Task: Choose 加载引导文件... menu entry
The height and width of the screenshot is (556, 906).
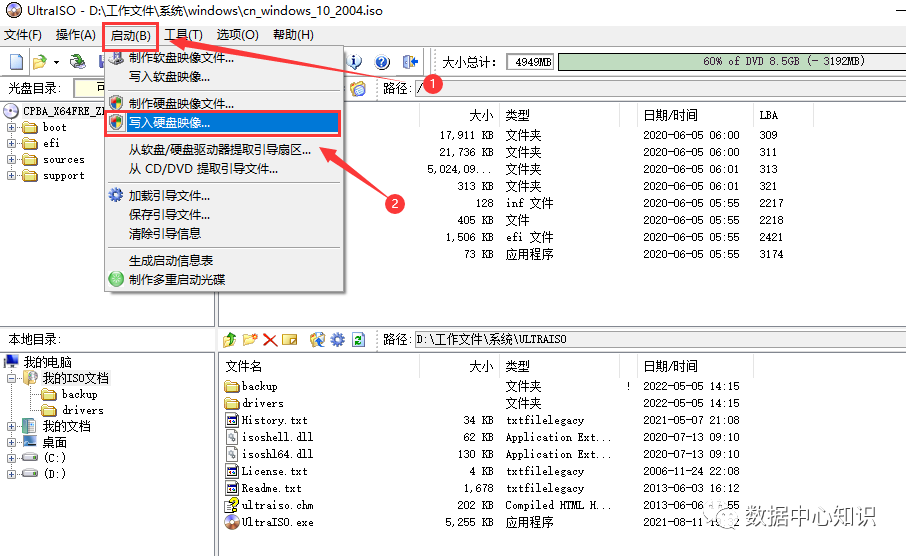Action: tap(224, 195)
